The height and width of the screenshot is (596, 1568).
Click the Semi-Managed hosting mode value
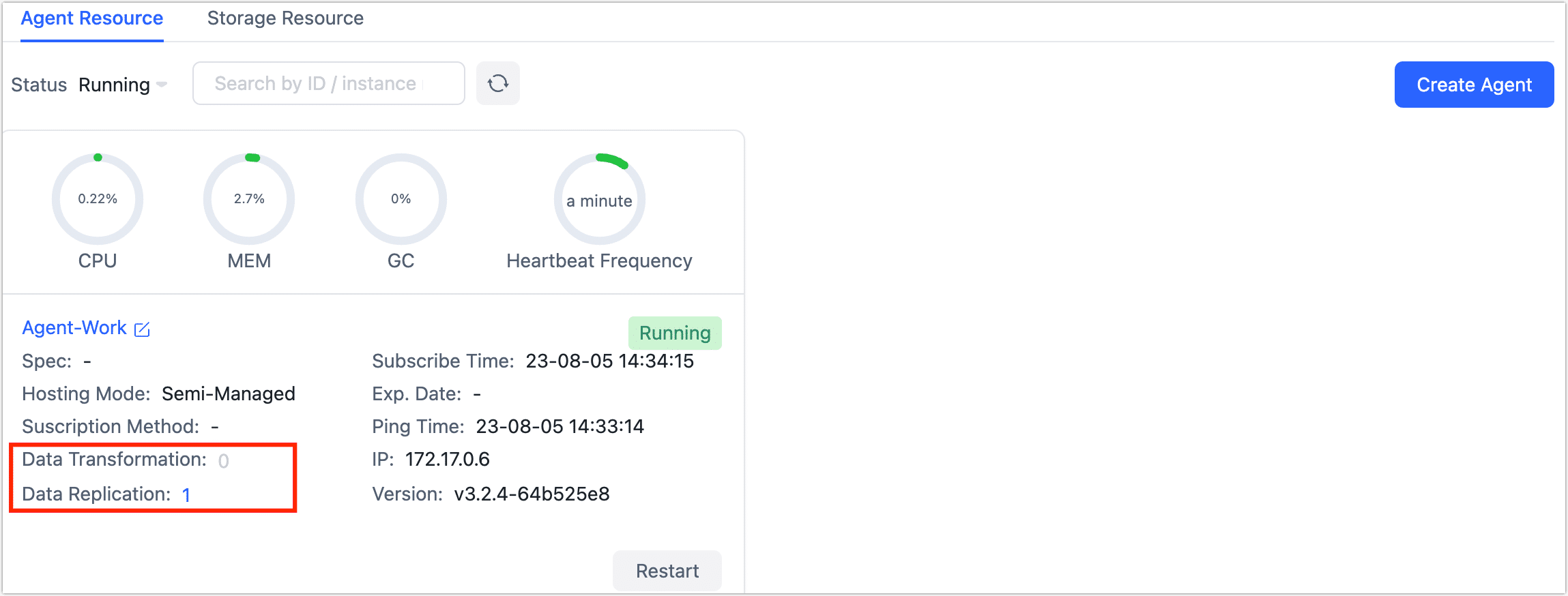coord(228,394)
